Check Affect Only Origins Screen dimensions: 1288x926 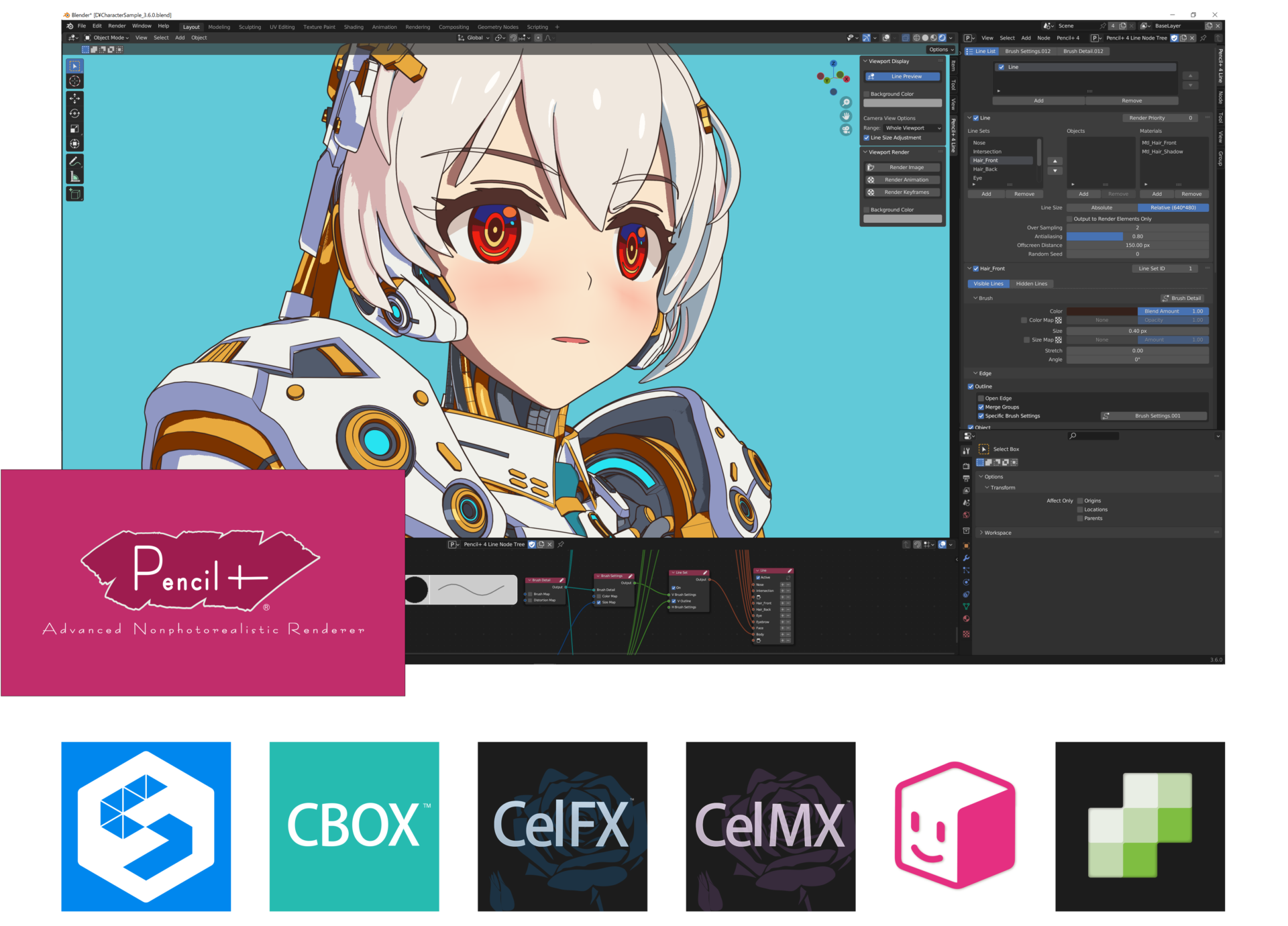1080,501
